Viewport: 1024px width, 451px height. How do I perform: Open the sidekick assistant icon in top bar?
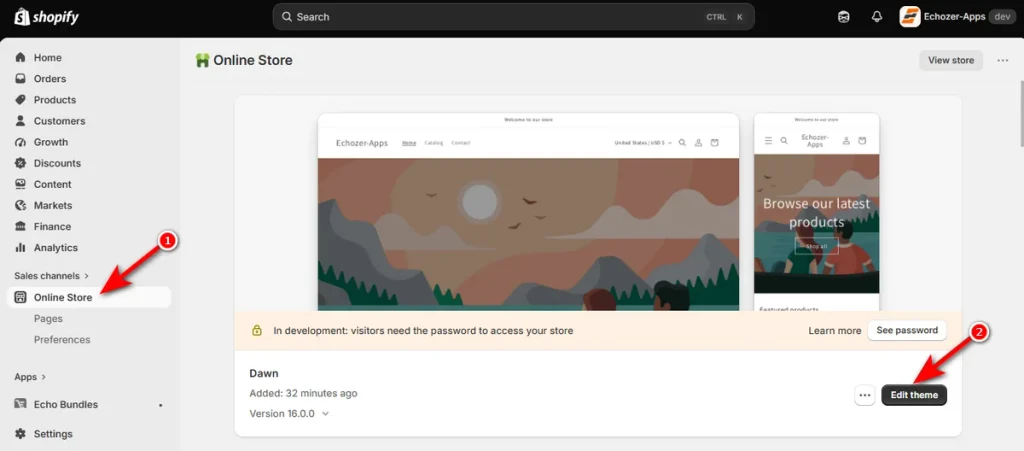(x=844, y=17)
